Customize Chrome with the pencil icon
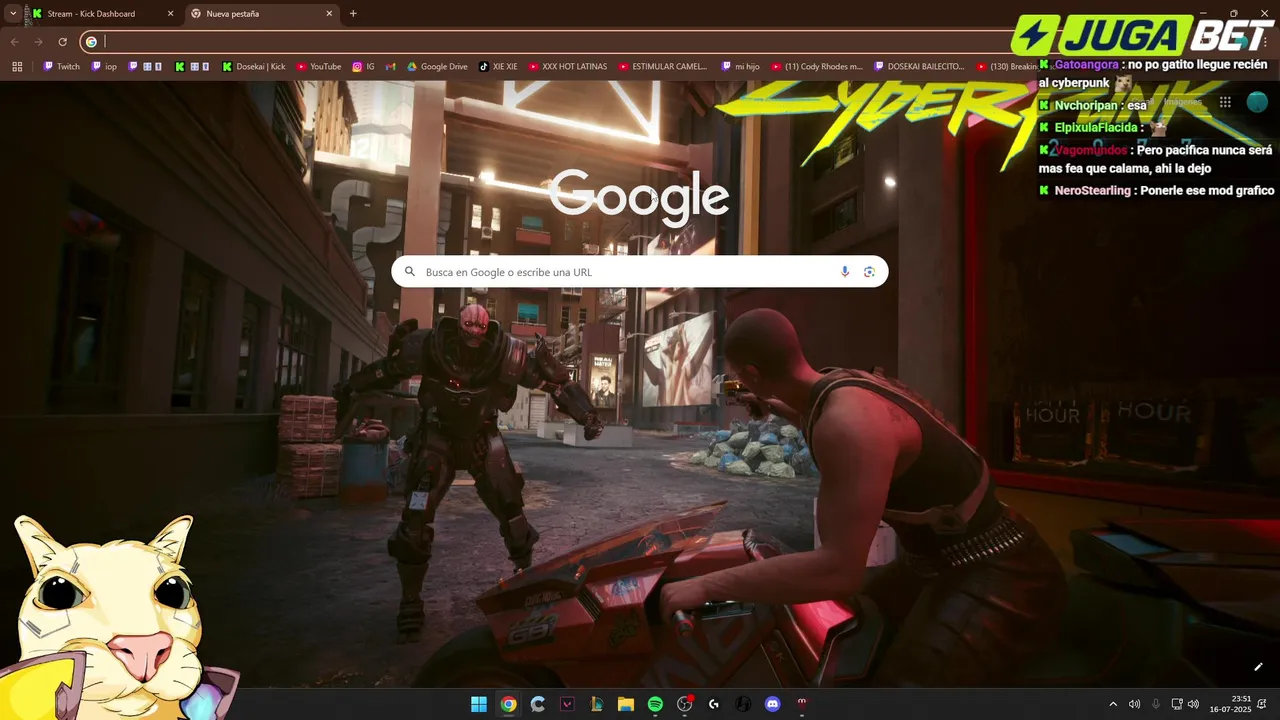This screenshot has width=1280, height=720. point(1258,667)
